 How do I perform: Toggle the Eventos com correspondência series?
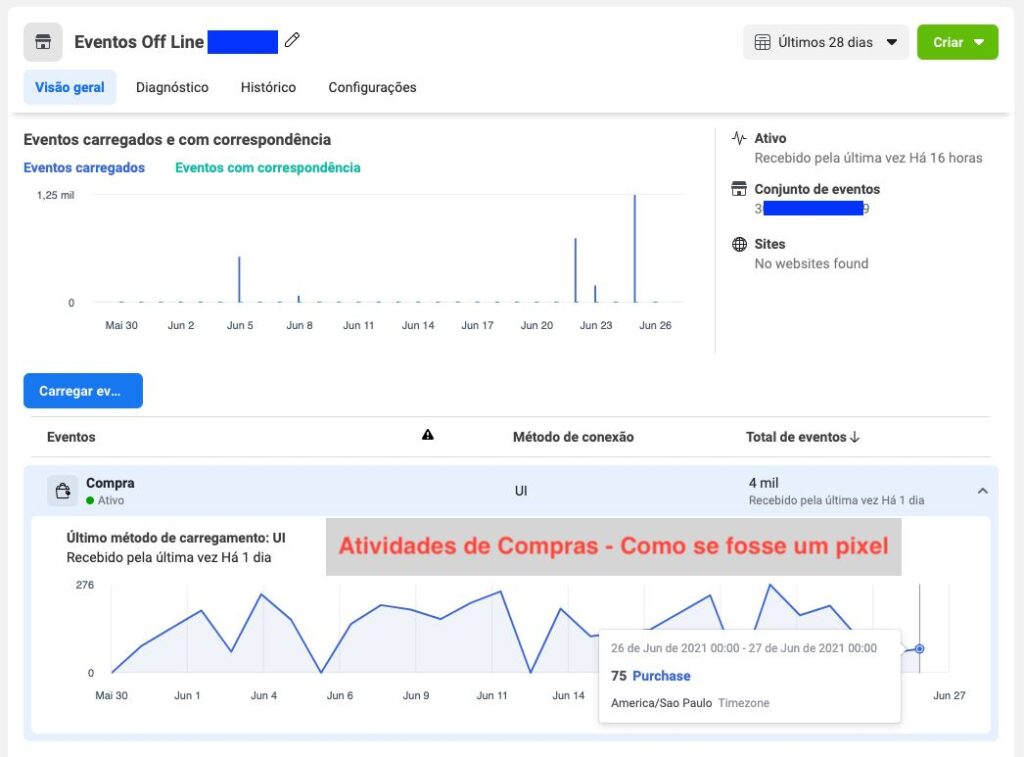pyautogui.click(x=267, y=168)
